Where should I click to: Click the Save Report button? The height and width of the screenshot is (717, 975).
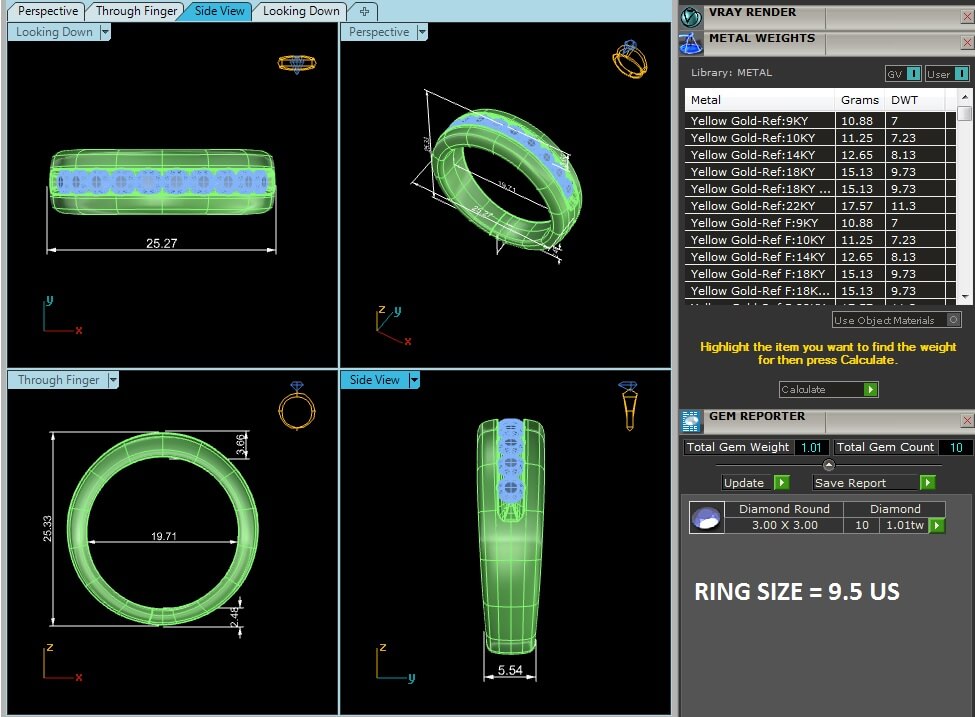(874, 483)
